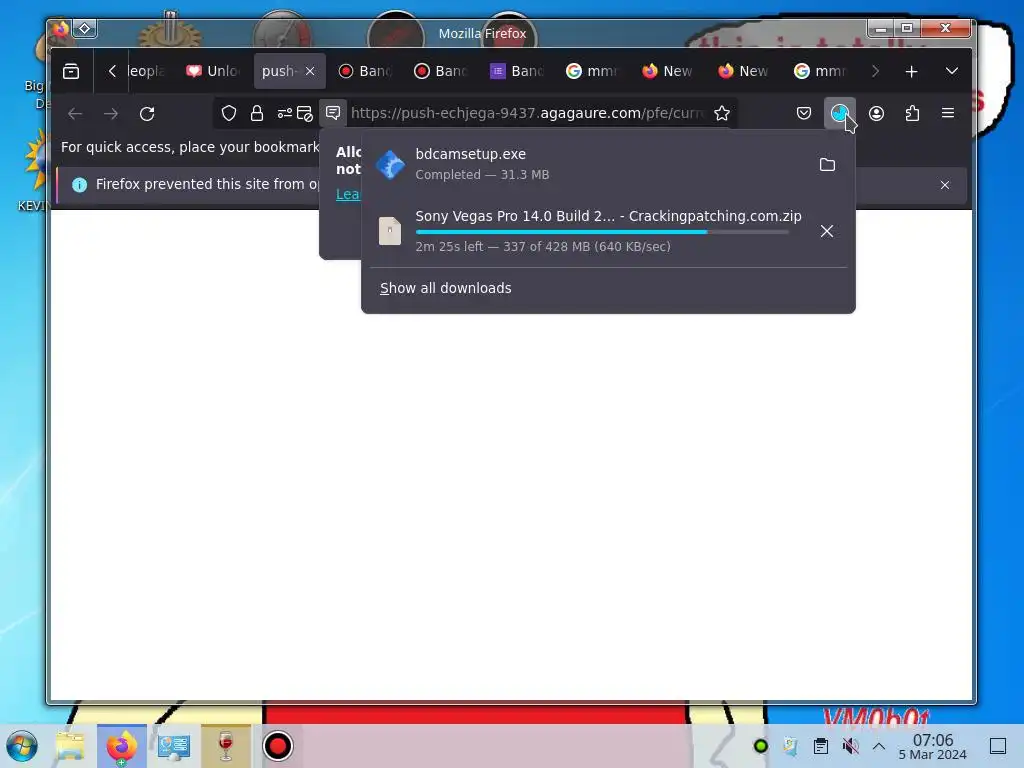
Task: Go back one page
Action: click(75, 114)
